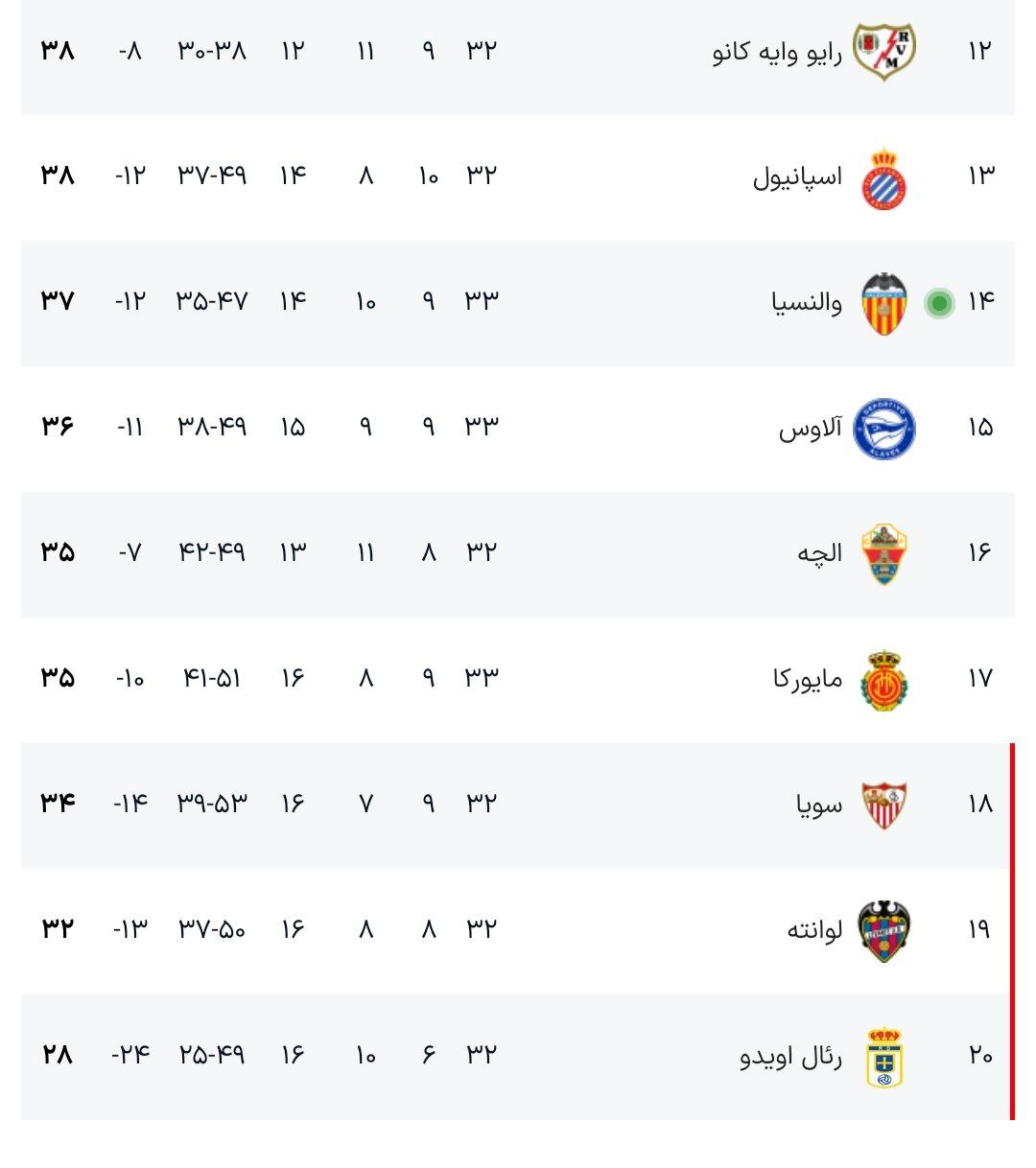Open the آلاوس team name link
This screenshot has height=1168, width=1036.
(x=811, y=428)
